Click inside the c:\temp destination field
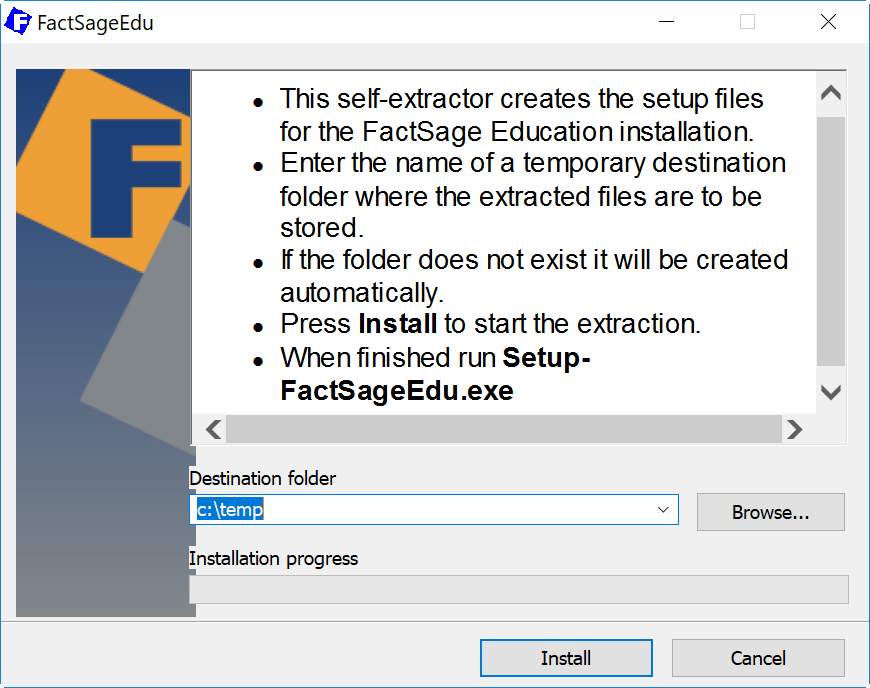 (x=422, y=509)
